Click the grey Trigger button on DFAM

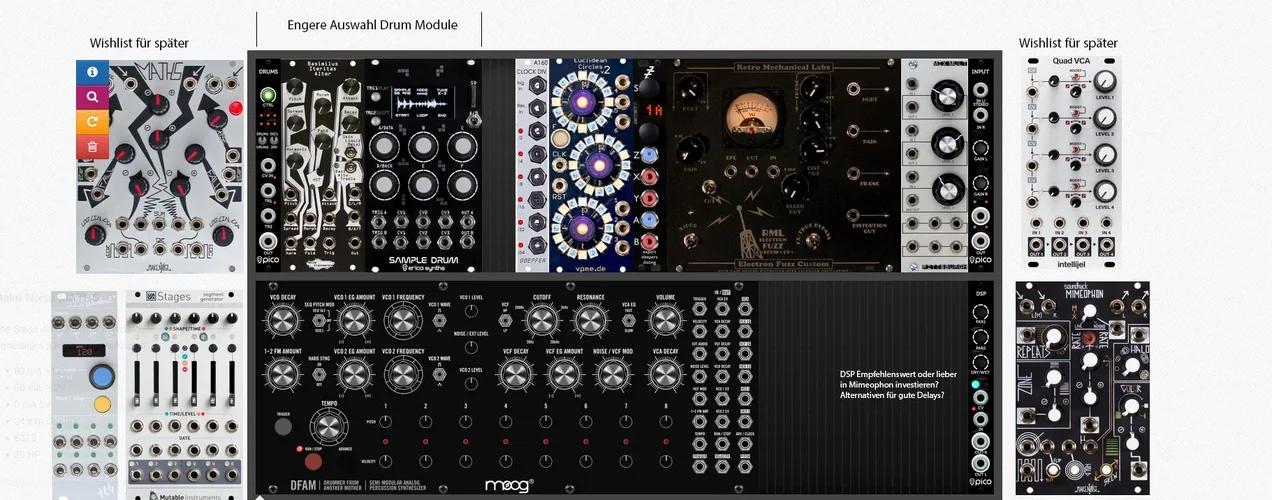pyautogui.click(x=283, y=426)
